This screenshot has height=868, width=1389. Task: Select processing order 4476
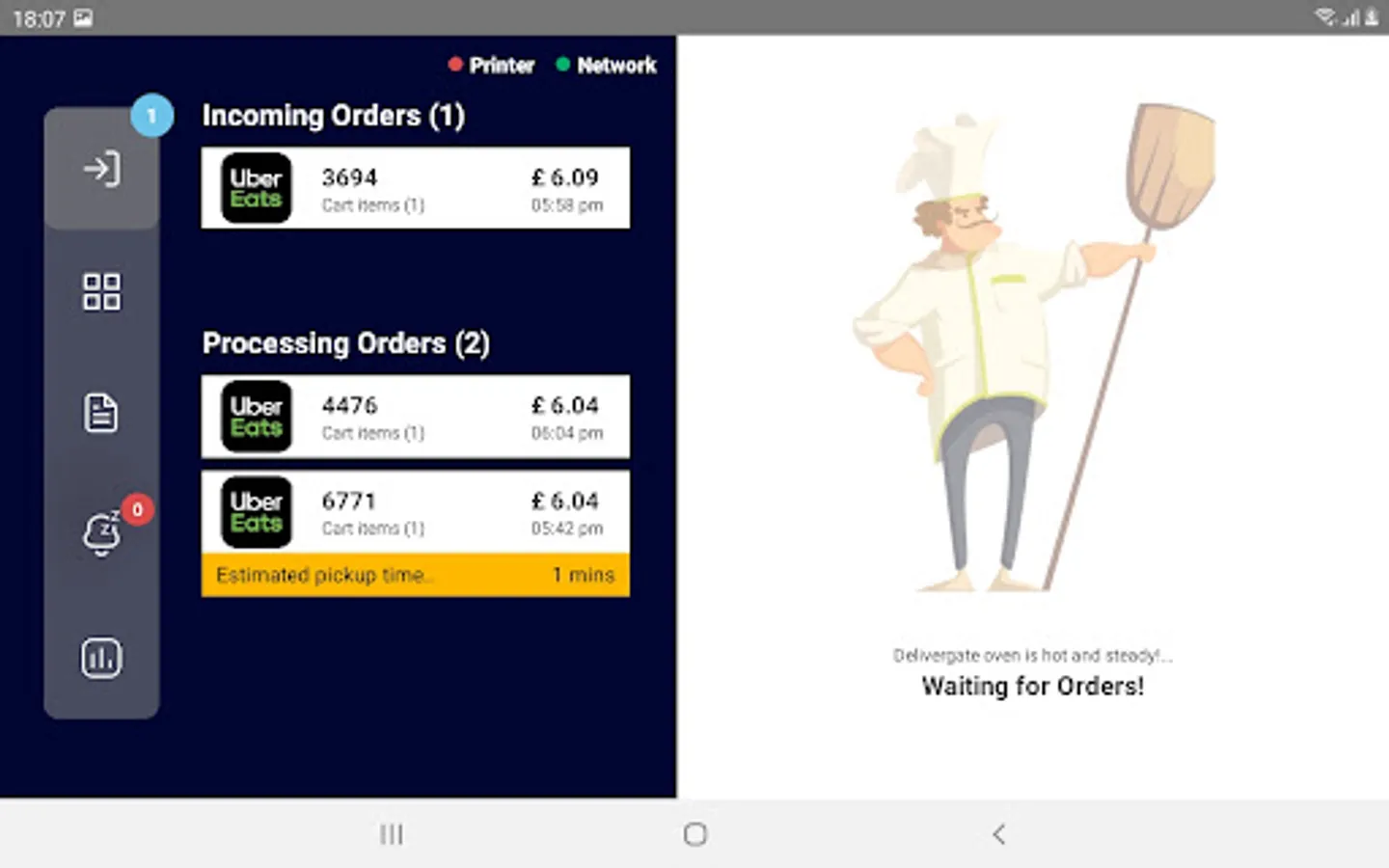pyautogui.click(x=416, y=417)
